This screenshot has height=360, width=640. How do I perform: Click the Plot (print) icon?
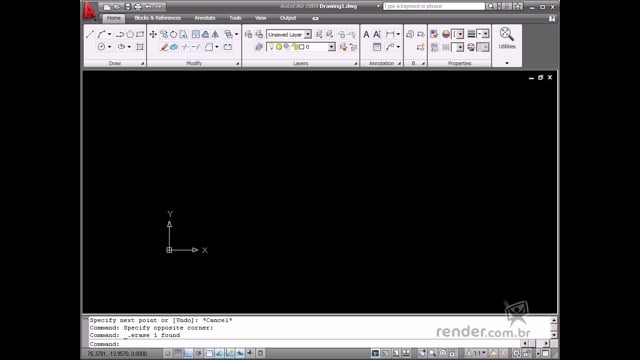click(x=138, y=7)
